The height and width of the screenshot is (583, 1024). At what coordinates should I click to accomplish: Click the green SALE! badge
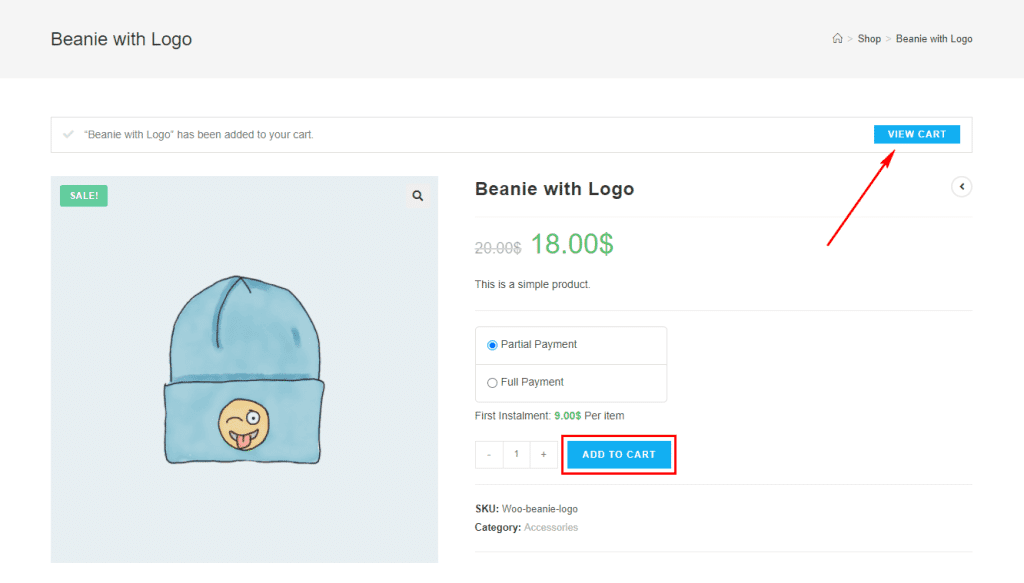click(84, 196)
